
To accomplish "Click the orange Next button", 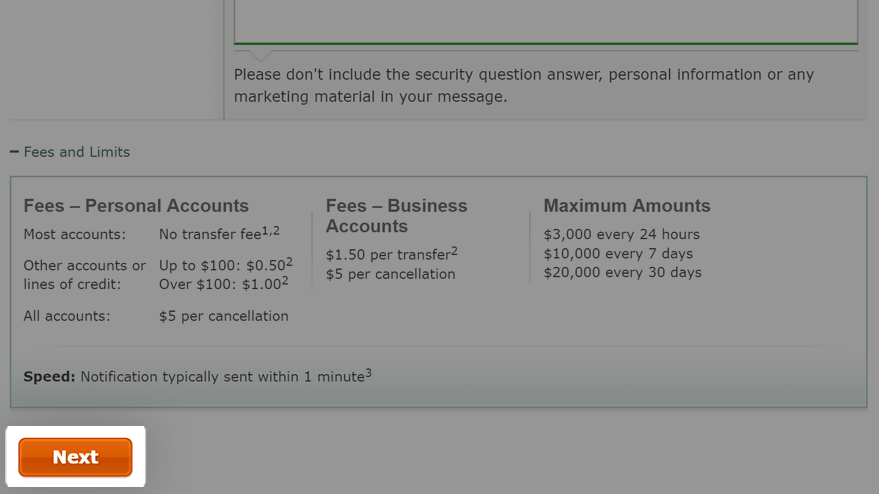I will [x=75, y=457].
